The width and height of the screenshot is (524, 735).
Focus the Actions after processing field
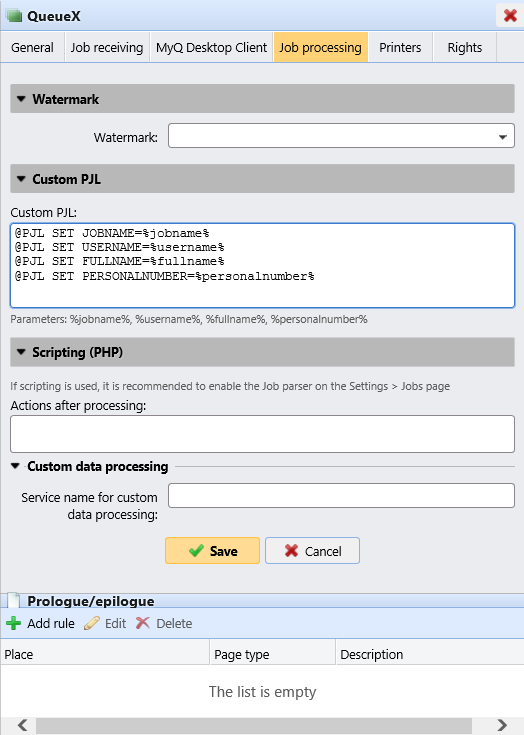point(262,434)
